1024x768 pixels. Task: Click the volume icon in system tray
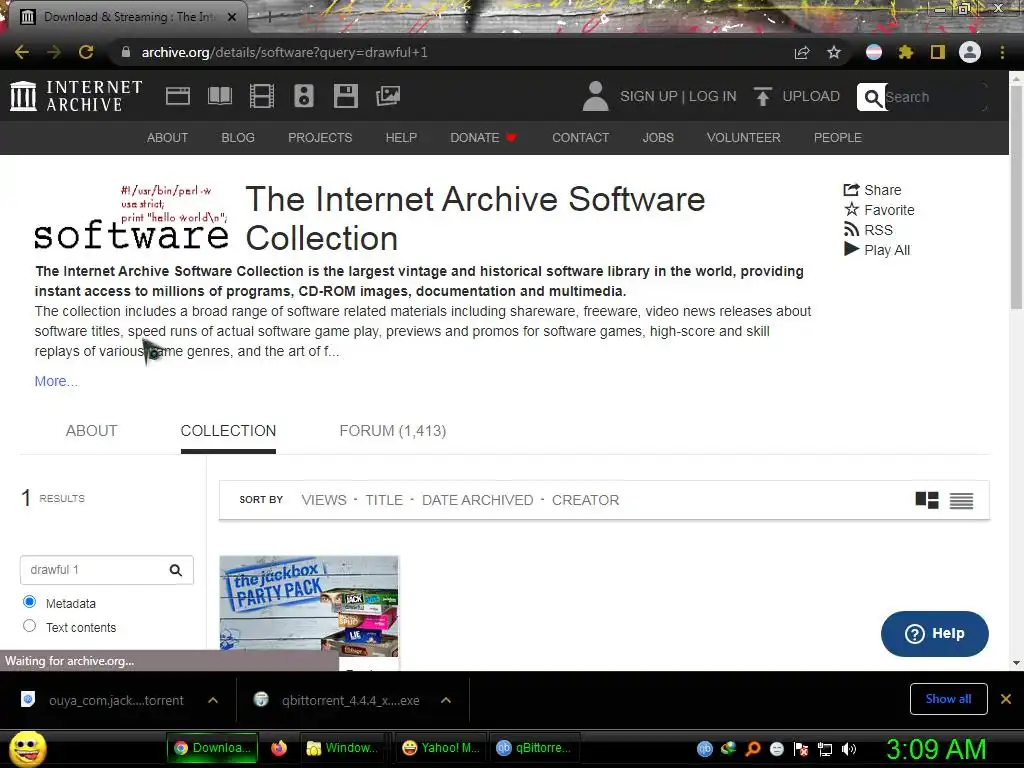point(849,749)
